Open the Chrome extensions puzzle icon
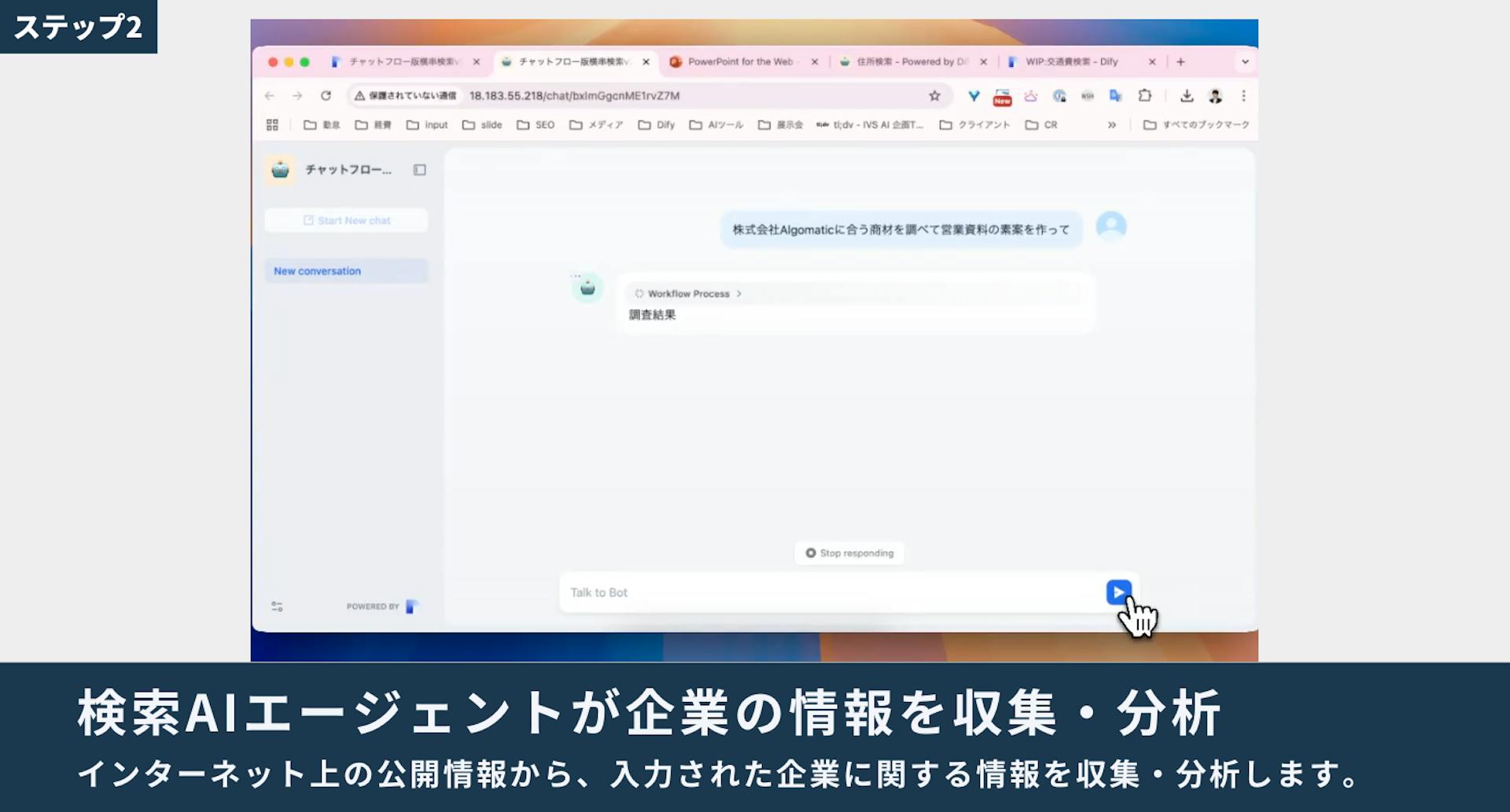The width and height of the screenshot is (1510, 812). [x=1146, y=96]
